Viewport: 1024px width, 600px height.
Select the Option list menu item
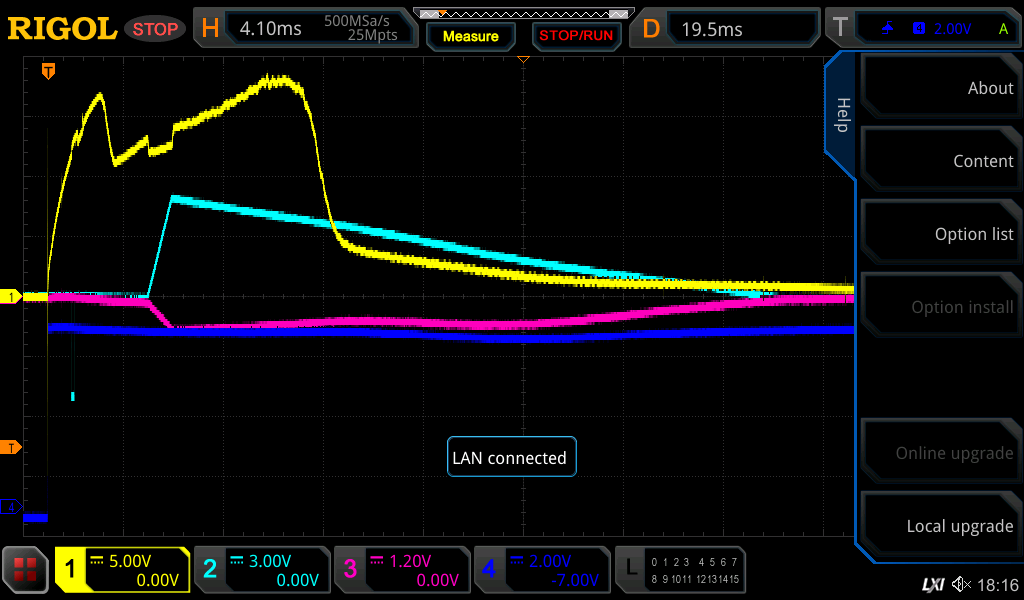click(x=940, y=234)
